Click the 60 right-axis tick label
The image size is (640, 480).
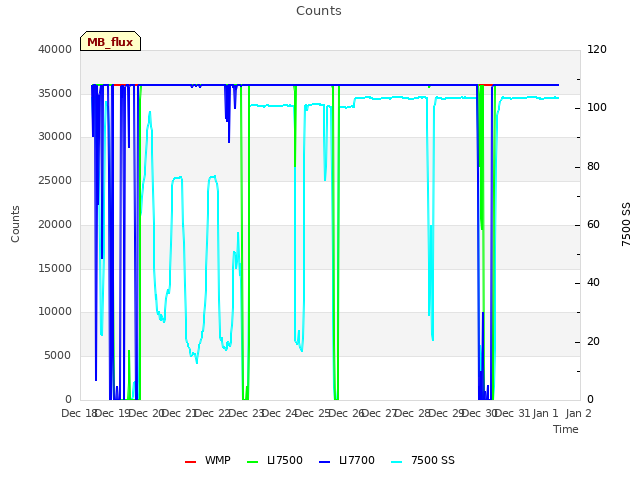click(x=593, y=224)
